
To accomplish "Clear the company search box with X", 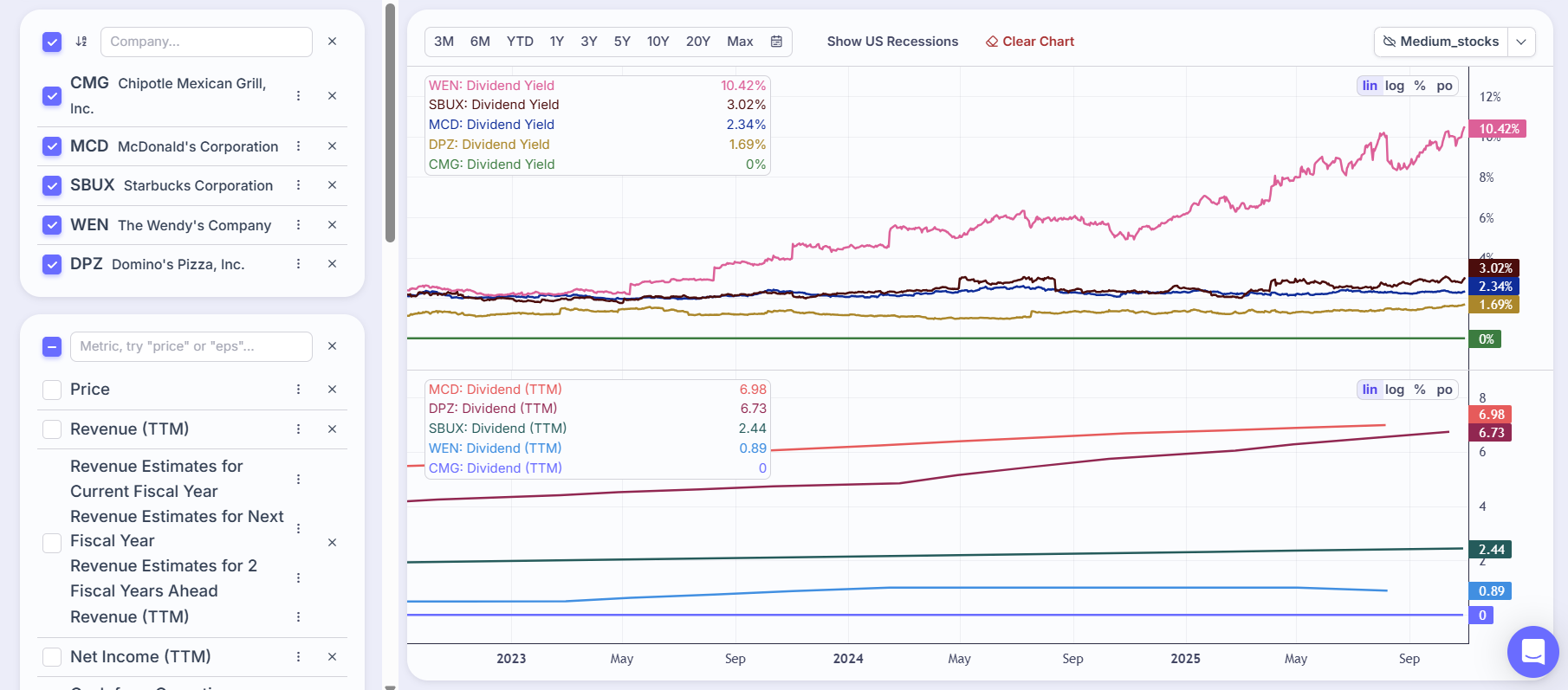I will click(332, 42).
